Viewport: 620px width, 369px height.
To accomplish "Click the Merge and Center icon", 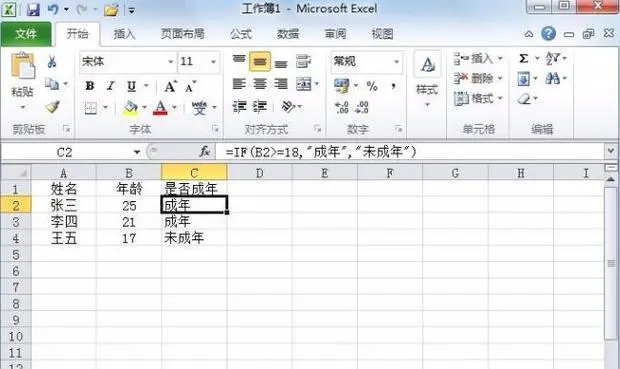I will tap(304, 84).
